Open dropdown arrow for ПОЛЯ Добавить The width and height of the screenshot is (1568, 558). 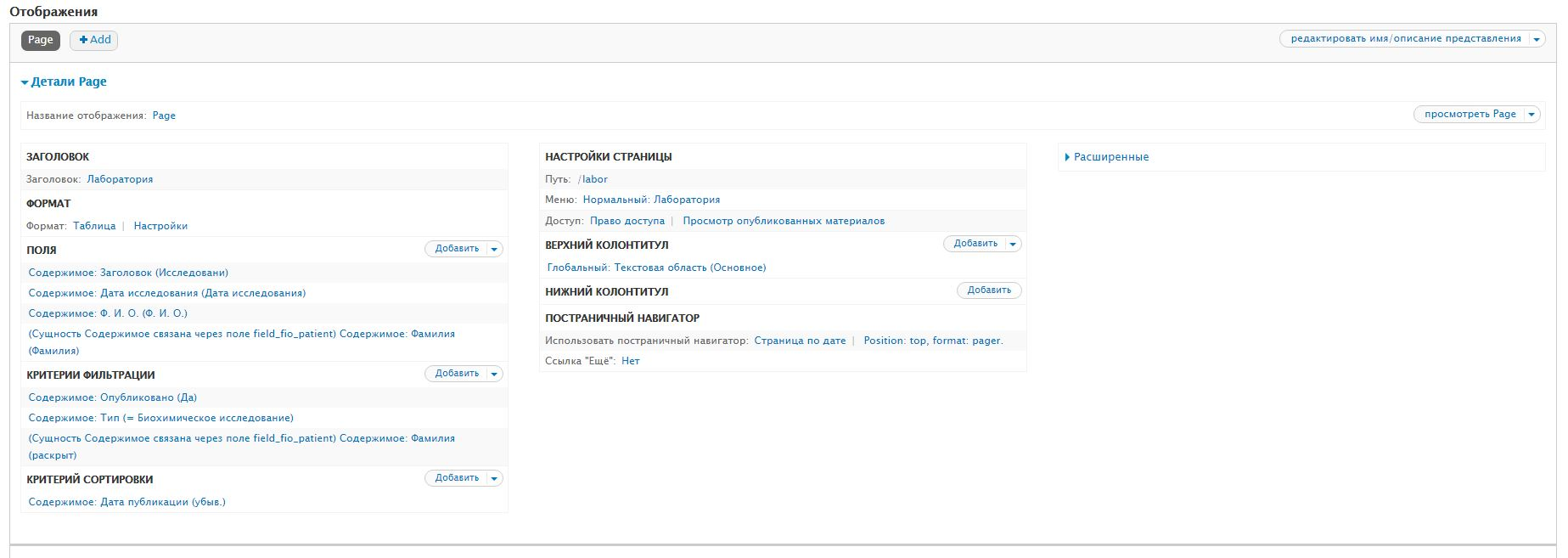[x=494, y=250]
